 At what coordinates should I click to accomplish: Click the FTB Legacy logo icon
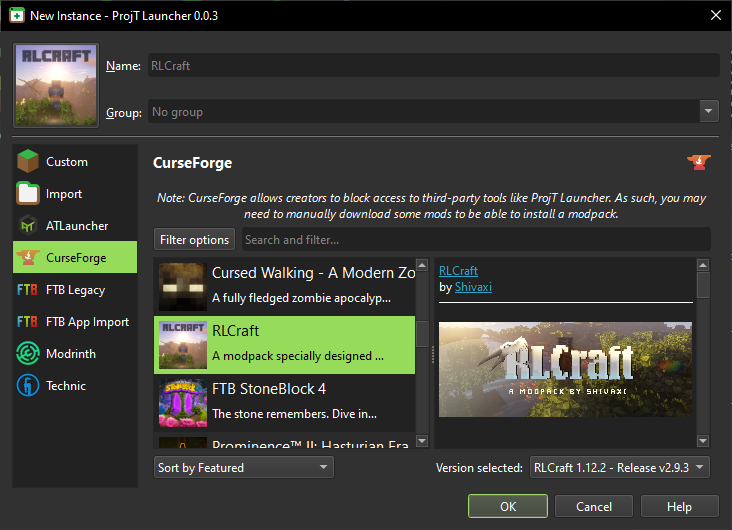pyautogui.click(x=27, y=290)
